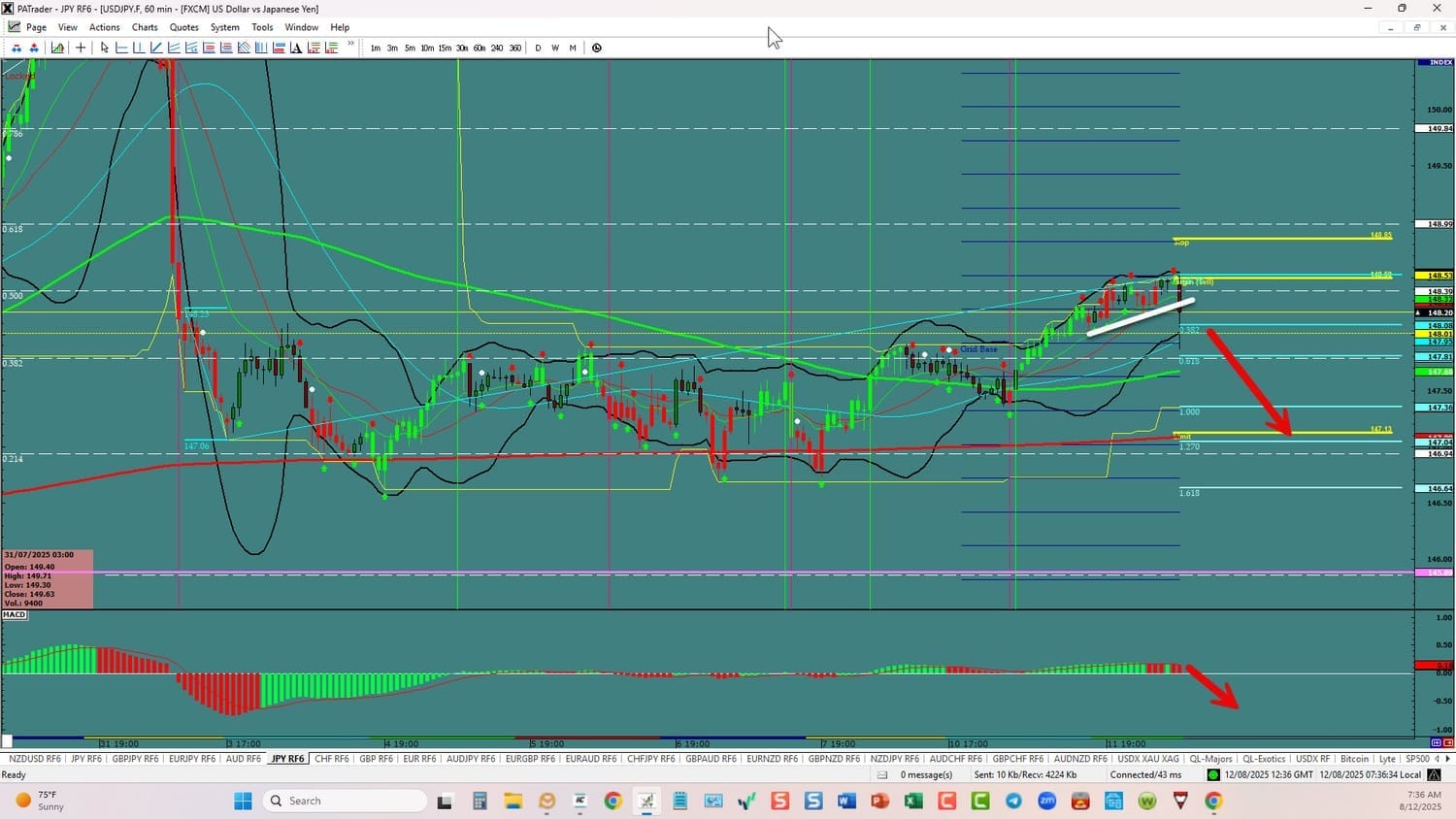Screen dimensions: 1456x819
Task: Pick the trend line drawing tool
Action: (x=156, y=48)
